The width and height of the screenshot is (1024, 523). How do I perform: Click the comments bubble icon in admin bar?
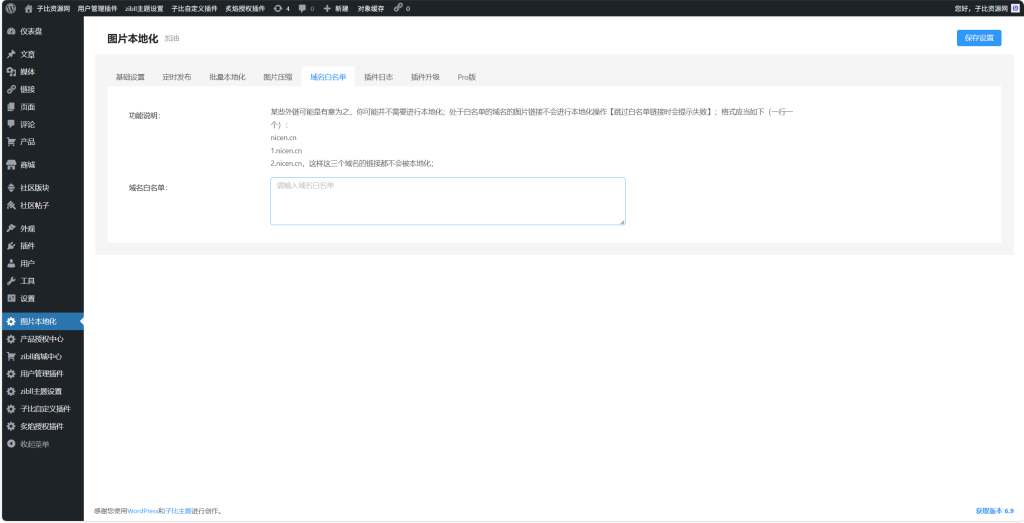pos(302,8)
